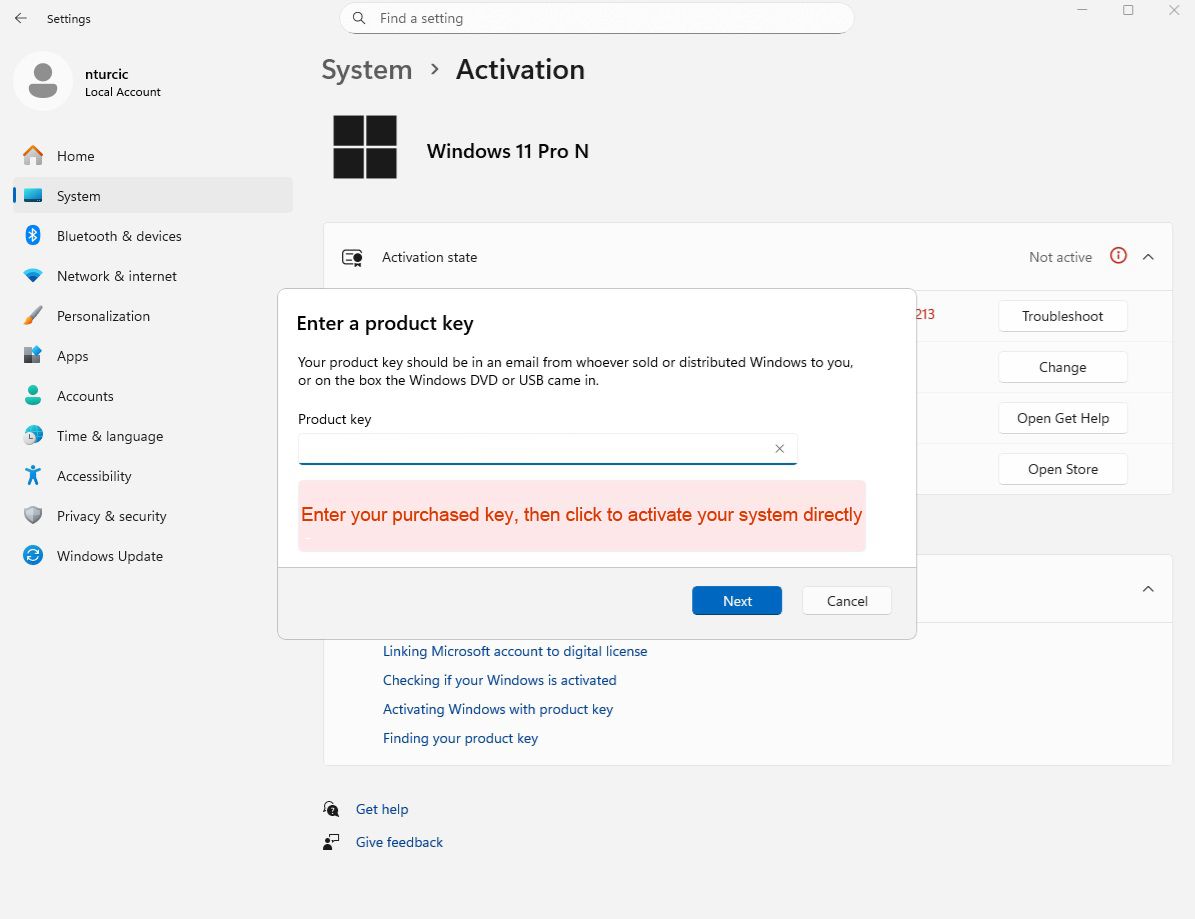
Task: Open Bluetooth & devices settings
Action: pyautogui.click(x=119, y=236)
